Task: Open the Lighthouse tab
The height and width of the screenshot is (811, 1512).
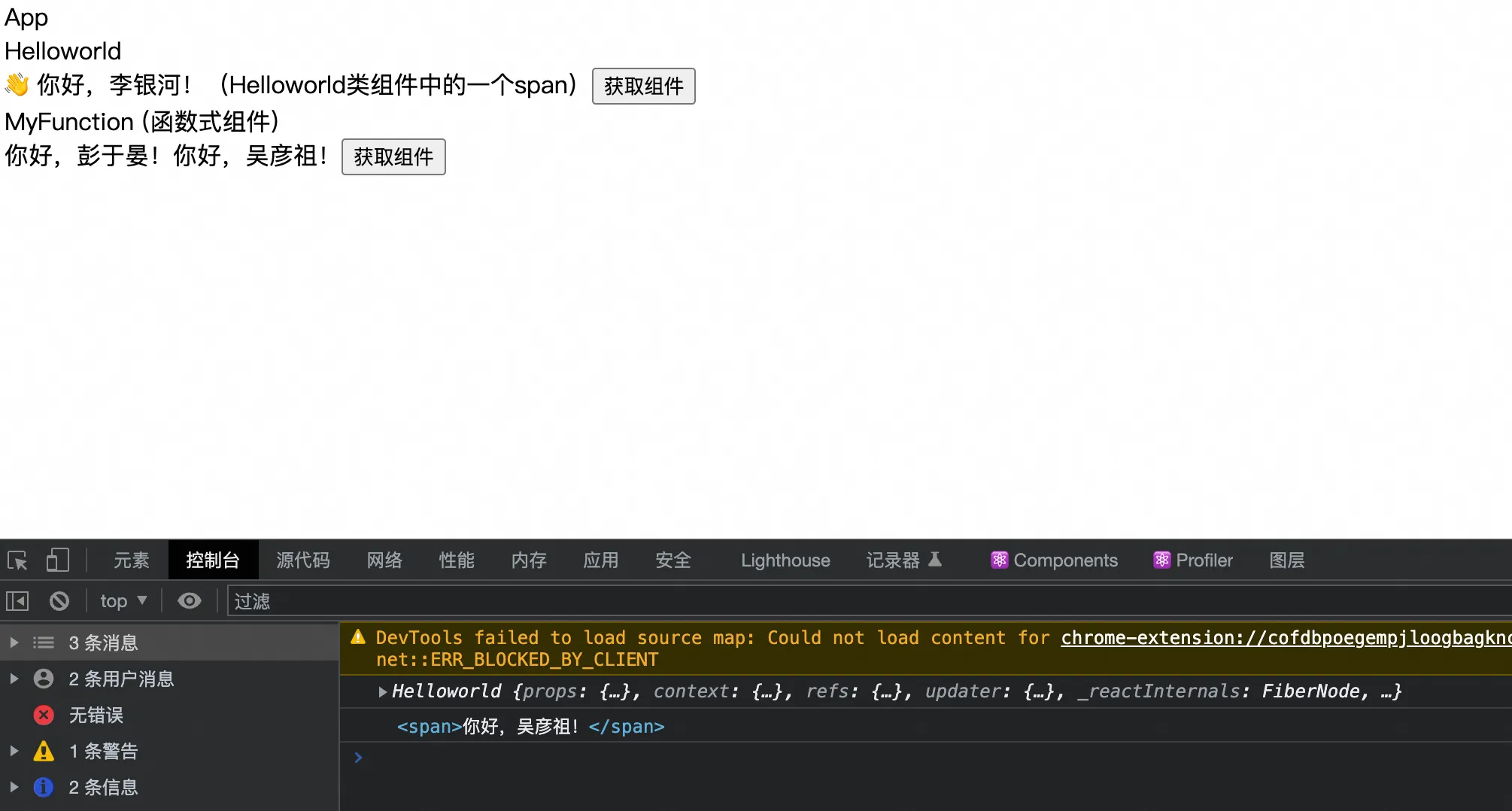Action: tap(785, 560)
